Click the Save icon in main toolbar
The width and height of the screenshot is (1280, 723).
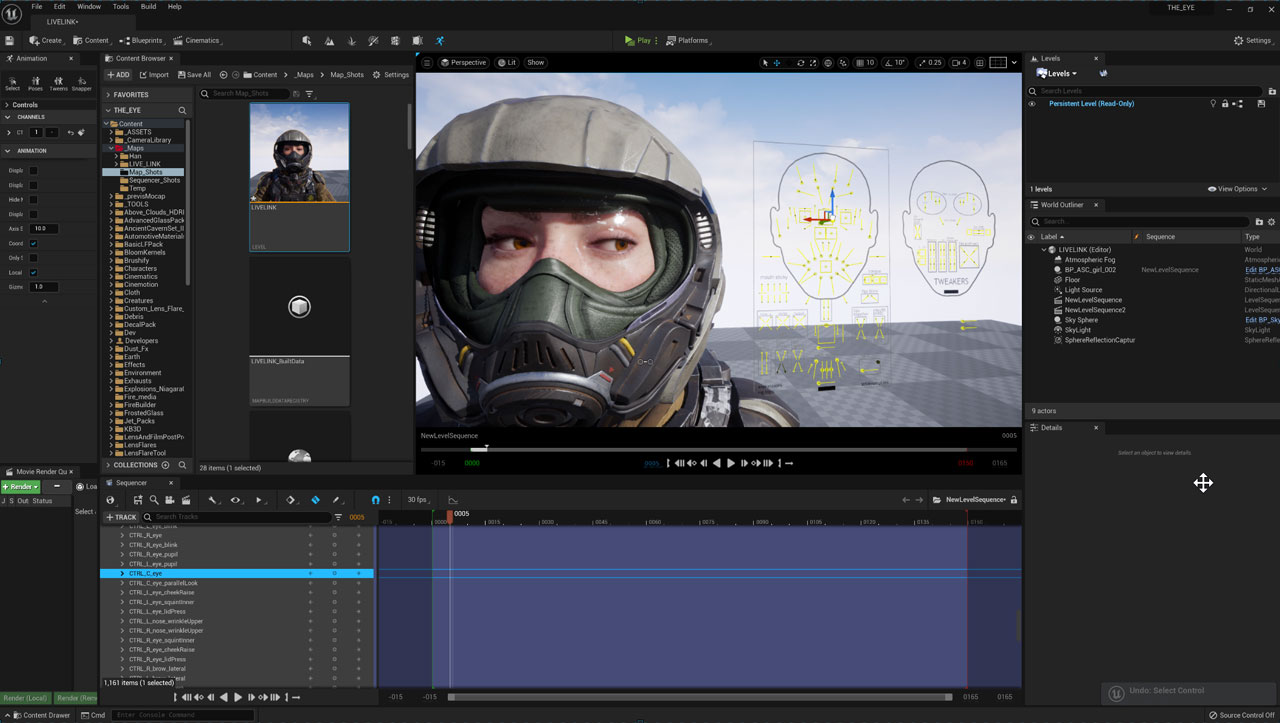10,41
